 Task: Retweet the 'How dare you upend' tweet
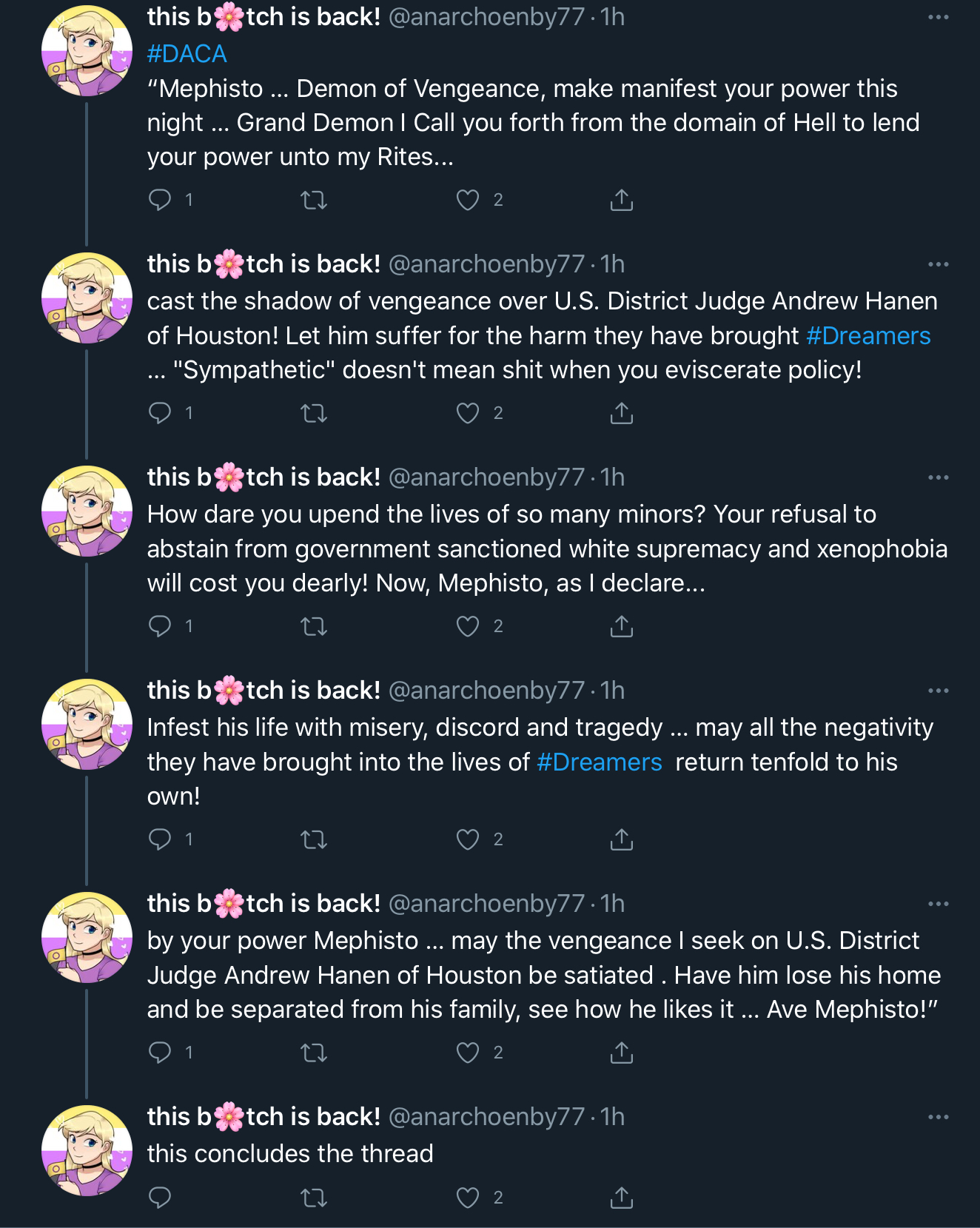314,626
